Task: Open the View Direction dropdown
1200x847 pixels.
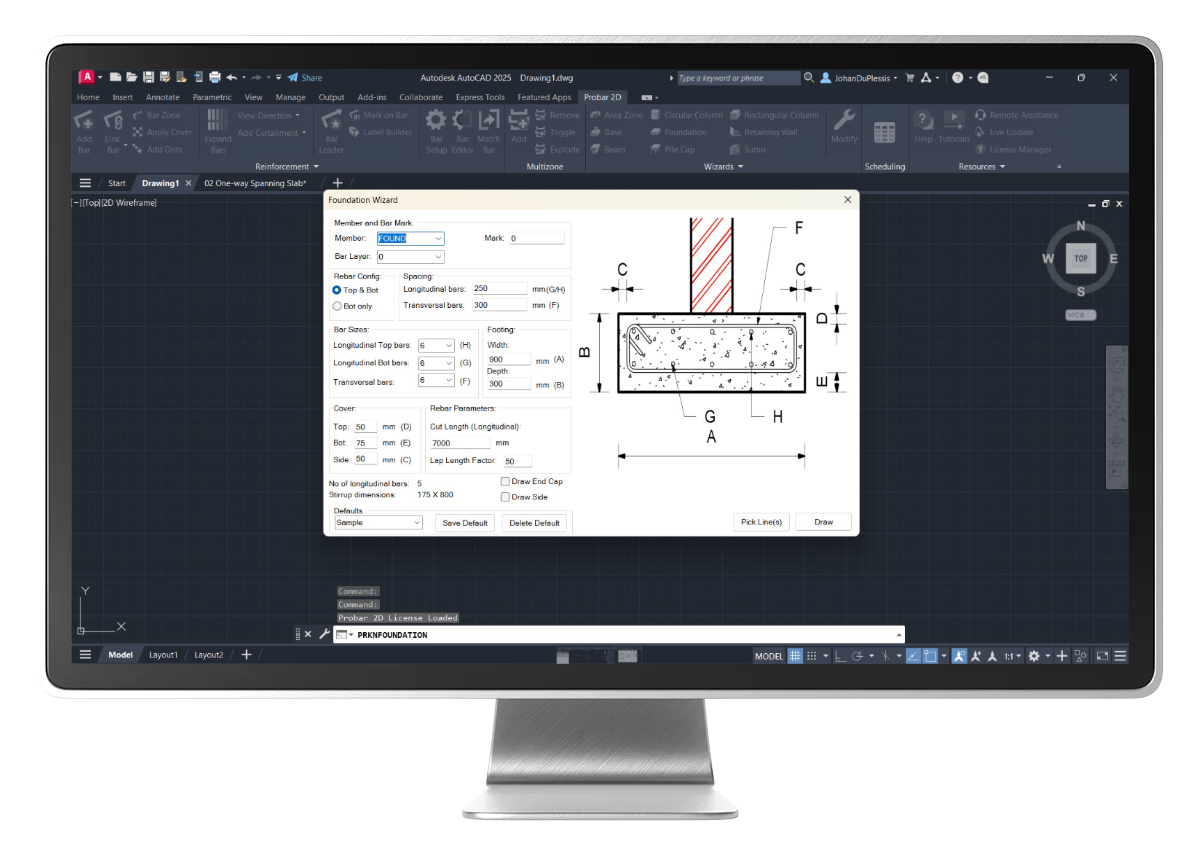Action: 268,115
